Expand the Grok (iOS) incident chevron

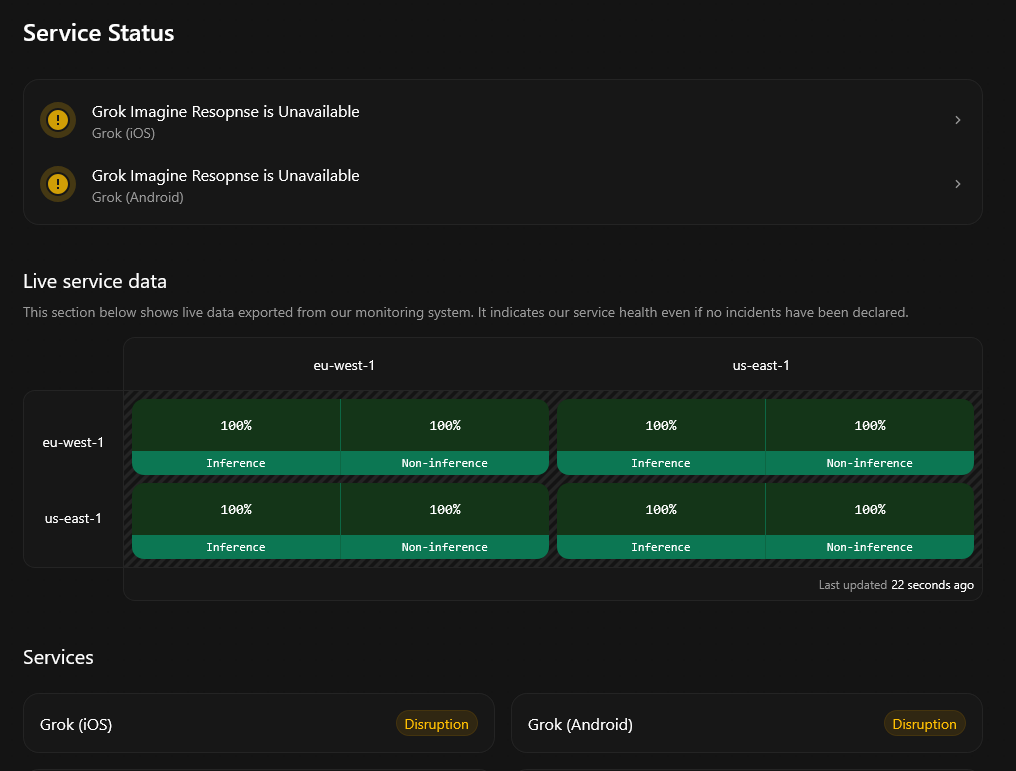coord(957,120)
